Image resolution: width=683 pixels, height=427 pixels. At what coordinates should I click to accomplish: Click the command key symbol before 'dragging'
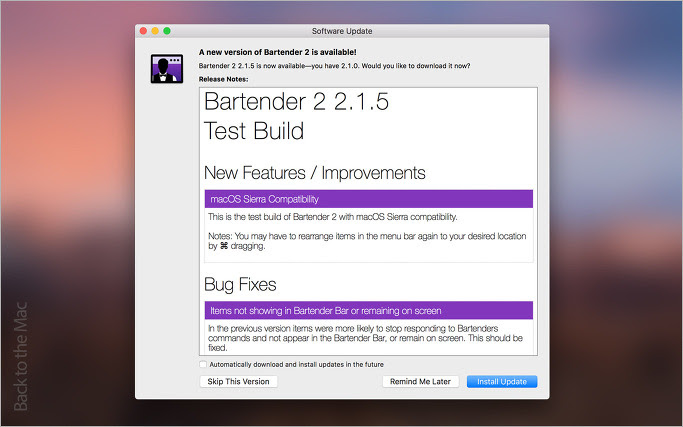[224, 246]
